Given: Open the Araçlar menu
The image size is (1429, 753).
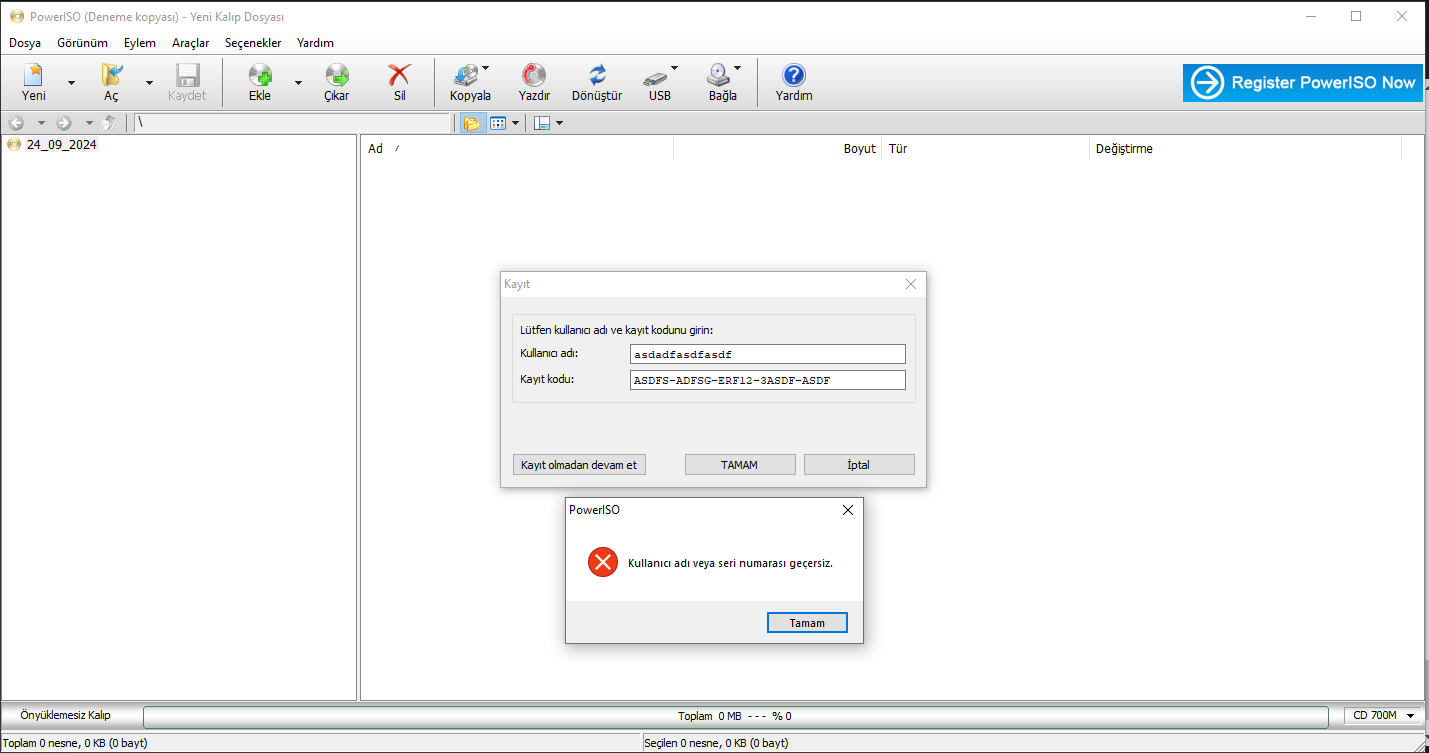Looking at the screenshot, I should click(x=190, y=43).
